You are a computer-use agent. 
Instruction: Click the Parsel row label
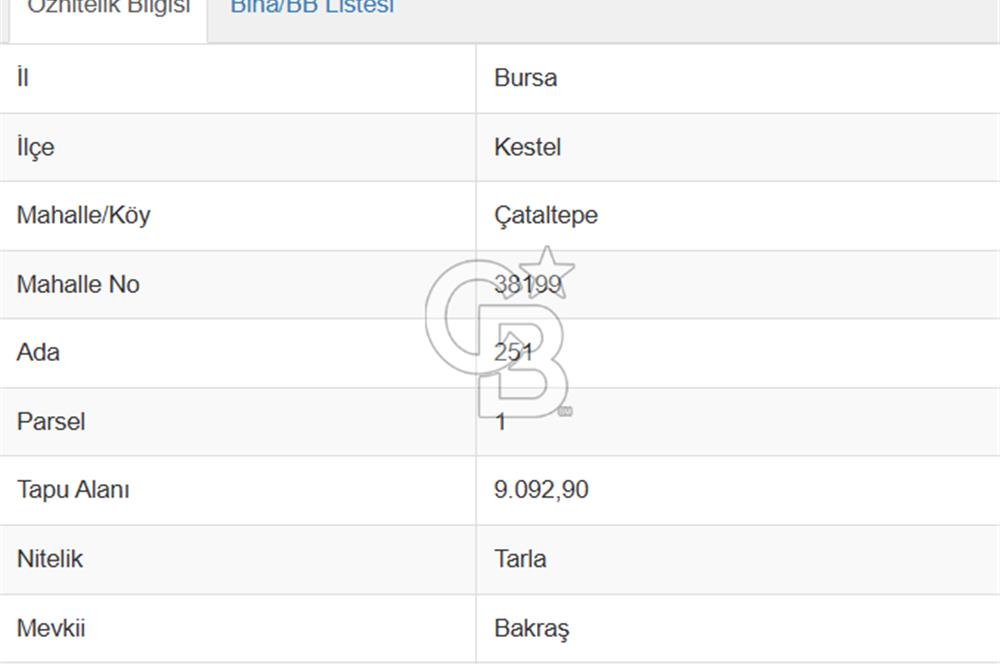(x=51, y=422)
